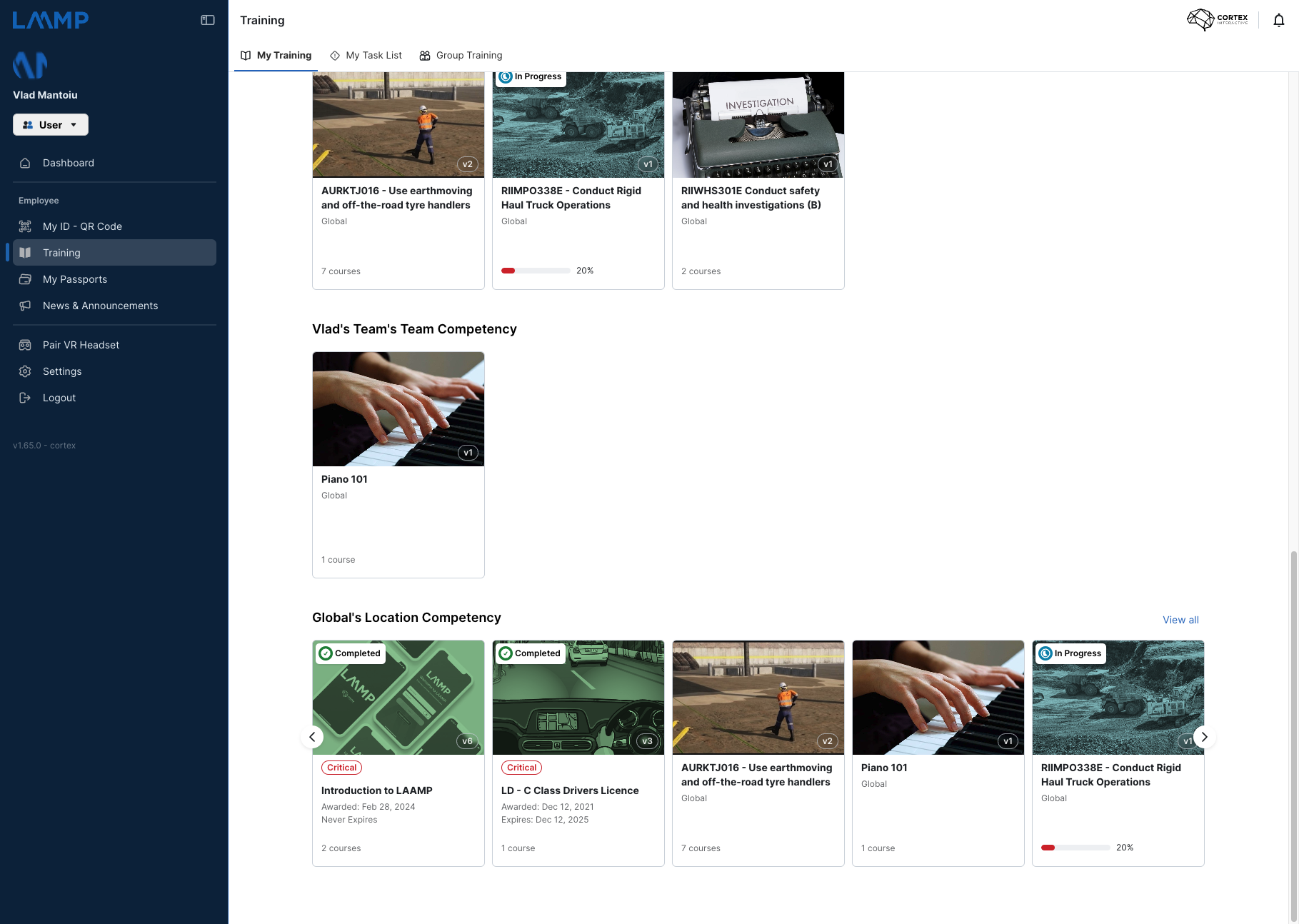Open News & Announcements
Image resolution: width=1299 pixels, height=924 pixels.
click(x=114, y=306)
